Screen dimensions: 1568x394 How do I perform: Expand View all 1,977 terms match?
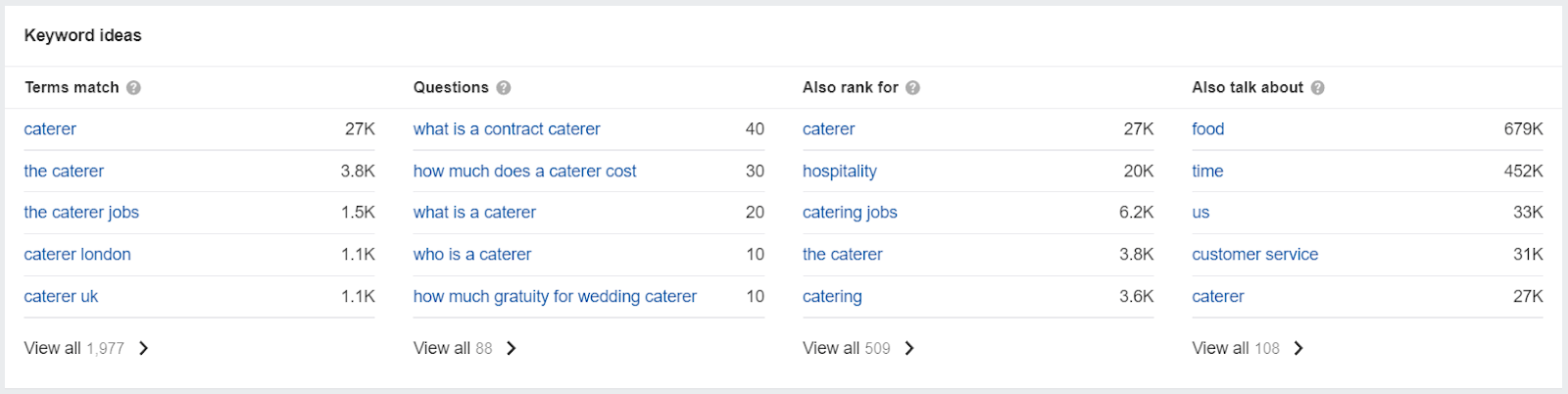pos(86,348)
